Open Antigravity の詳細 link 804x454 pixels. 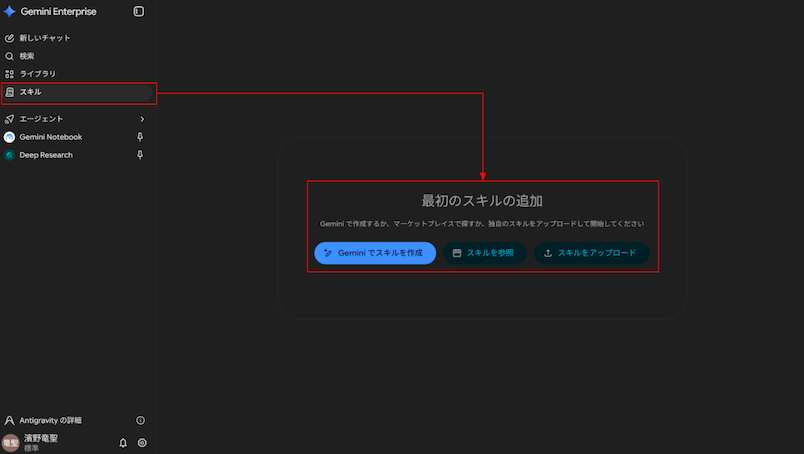50,420
